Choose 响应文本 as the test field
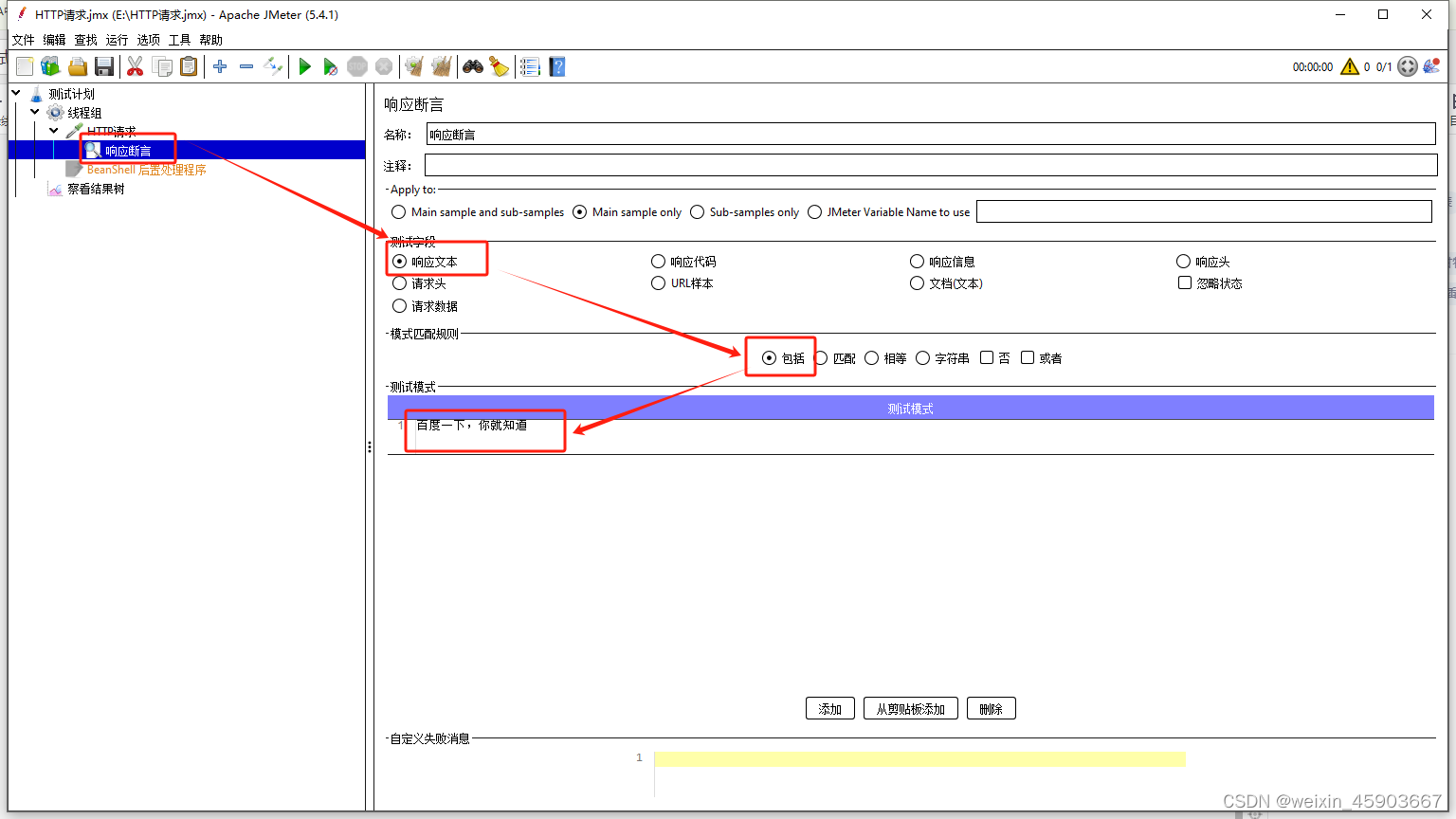Screen dimensions: 1456x819 425,262
